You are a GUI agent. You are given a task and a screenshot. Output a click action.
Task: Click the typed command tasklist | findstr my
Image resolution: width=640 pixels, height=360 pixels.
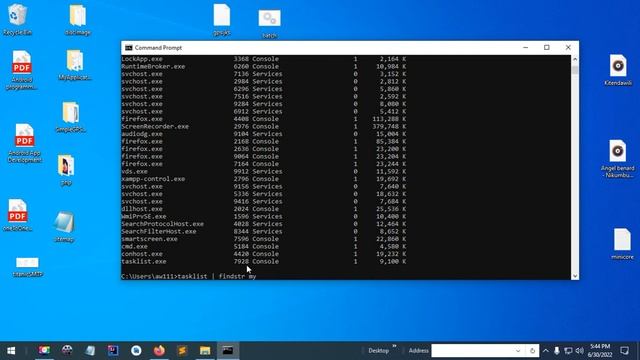click(x=217, y=276)
